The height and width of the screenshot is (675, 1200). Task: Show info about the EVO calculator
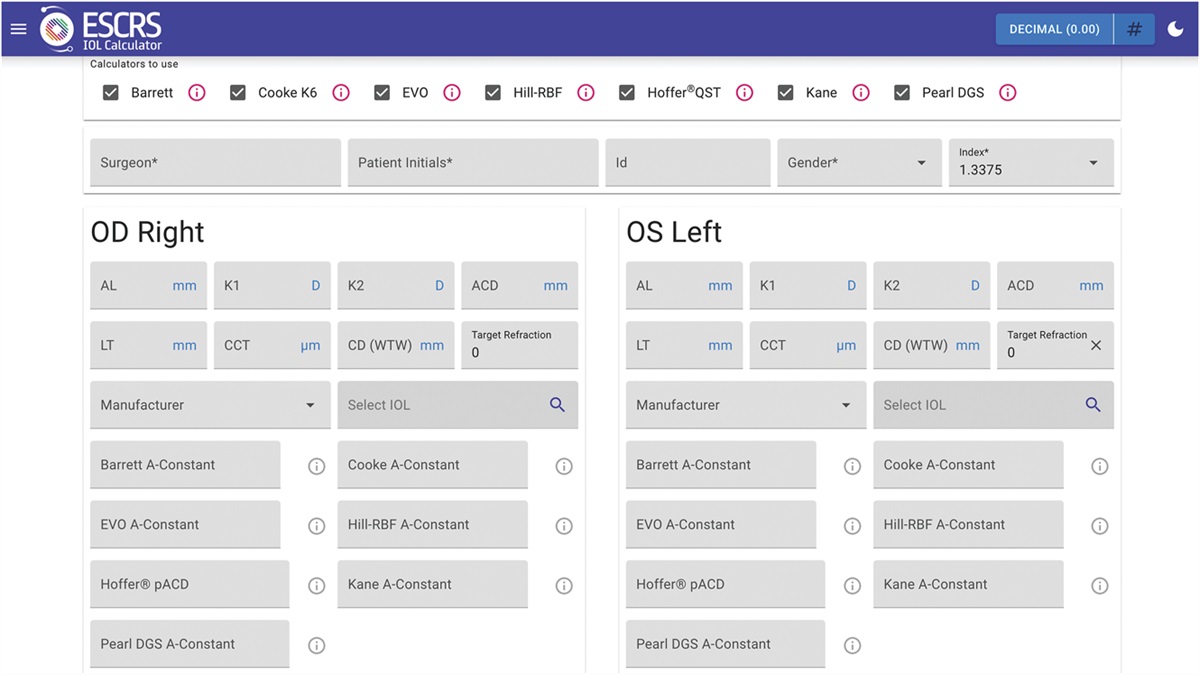point(452,93)
